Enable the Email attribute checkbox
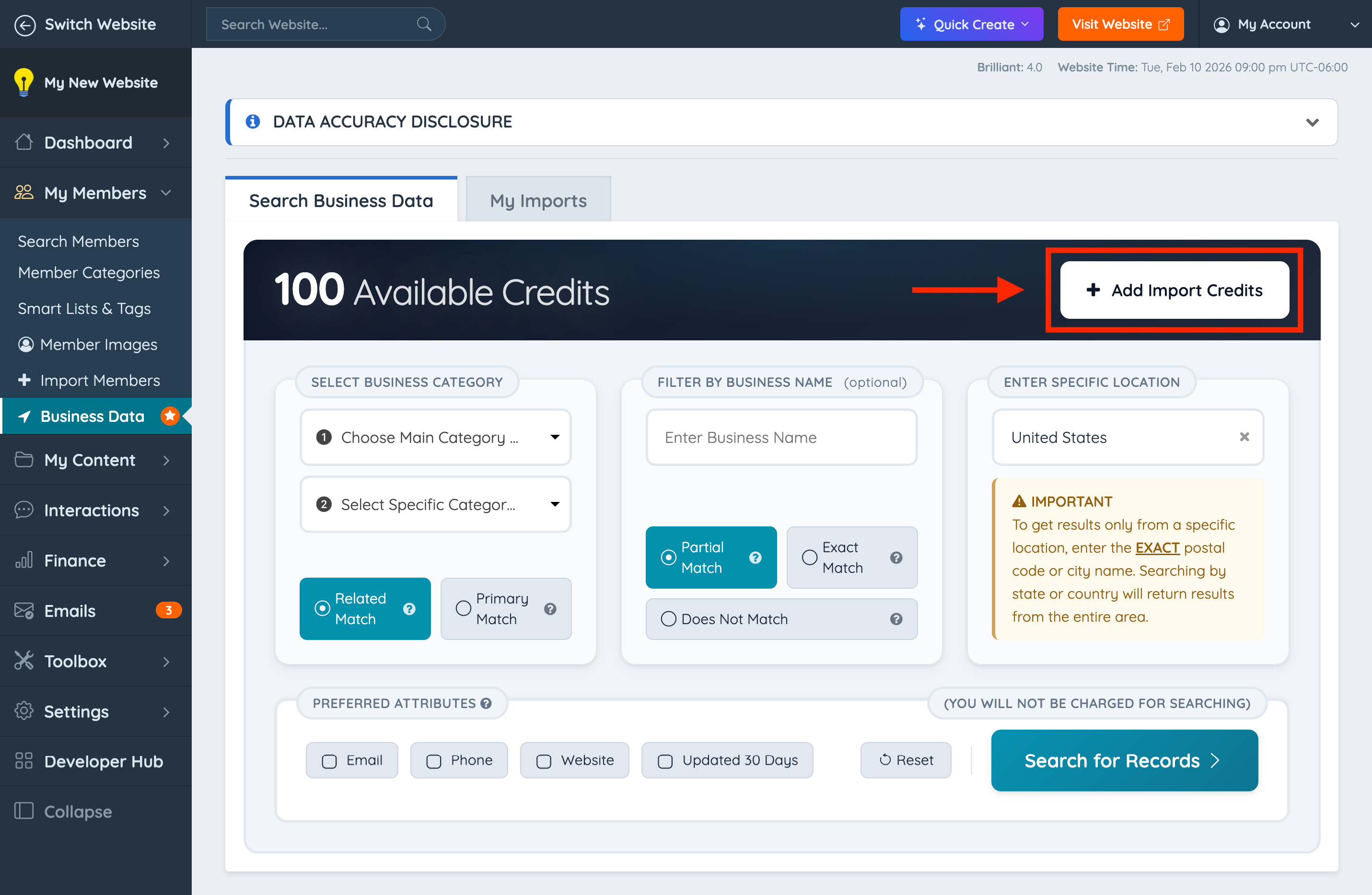The height and width of the screenshot is (895, 1372). (329, 761)
